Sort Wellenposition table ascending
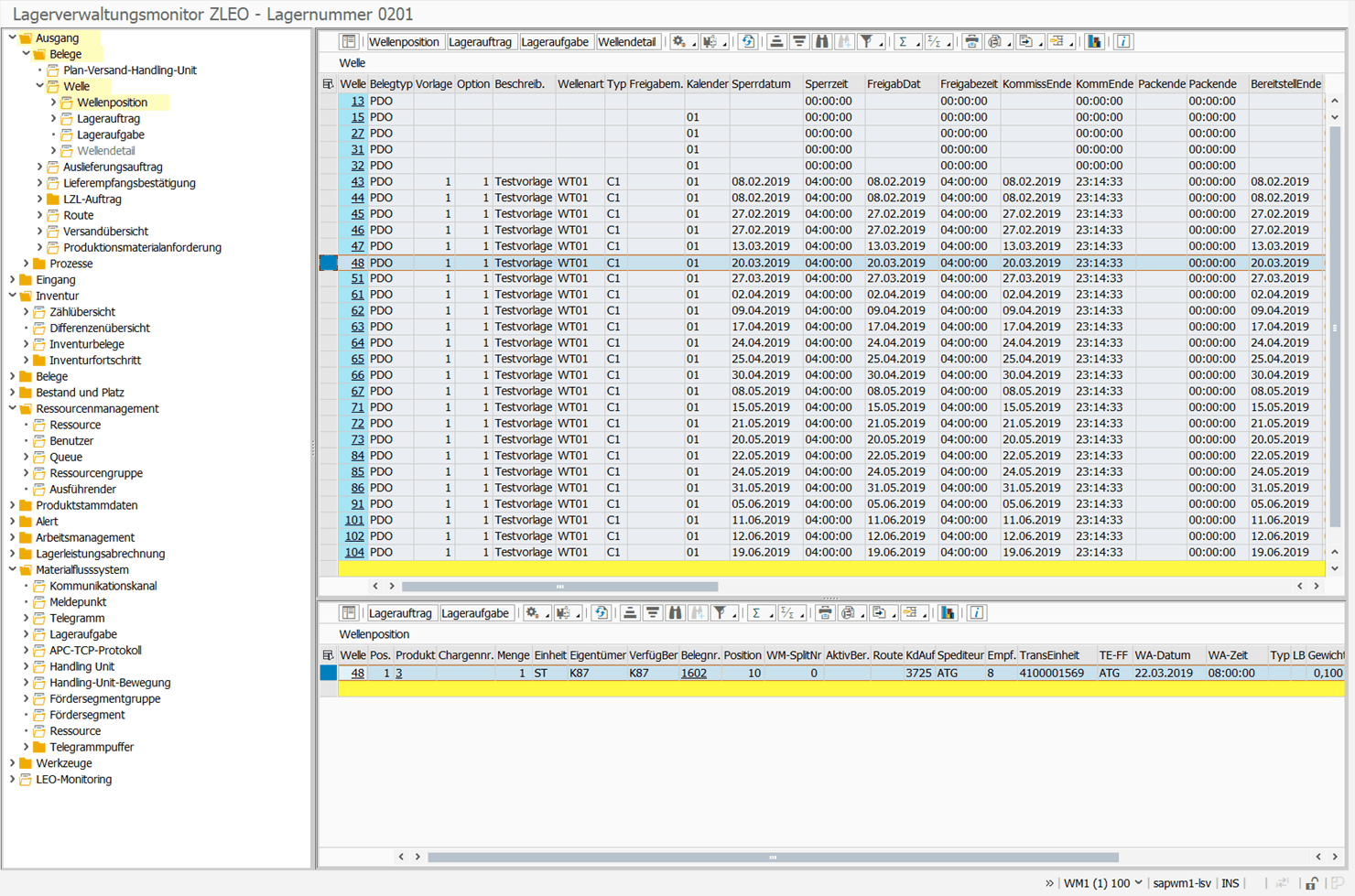The image size is (1355, 896). click(630, 613)
